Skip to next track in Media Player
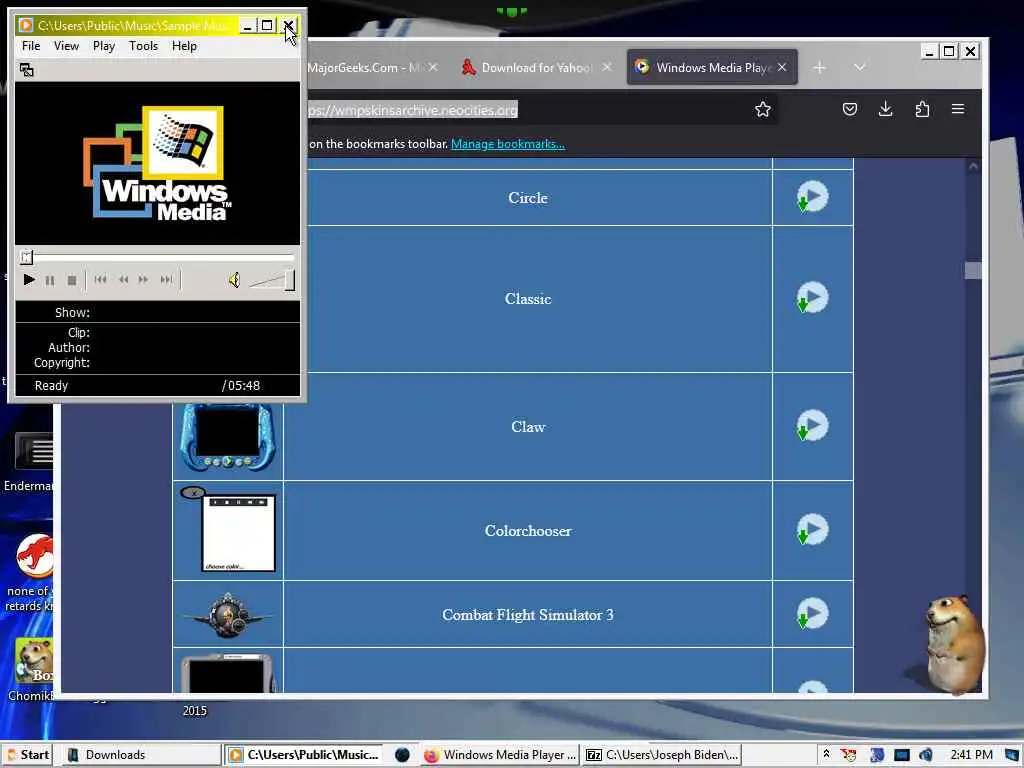This screenshot has width=1024, height=768. (167, 280)
